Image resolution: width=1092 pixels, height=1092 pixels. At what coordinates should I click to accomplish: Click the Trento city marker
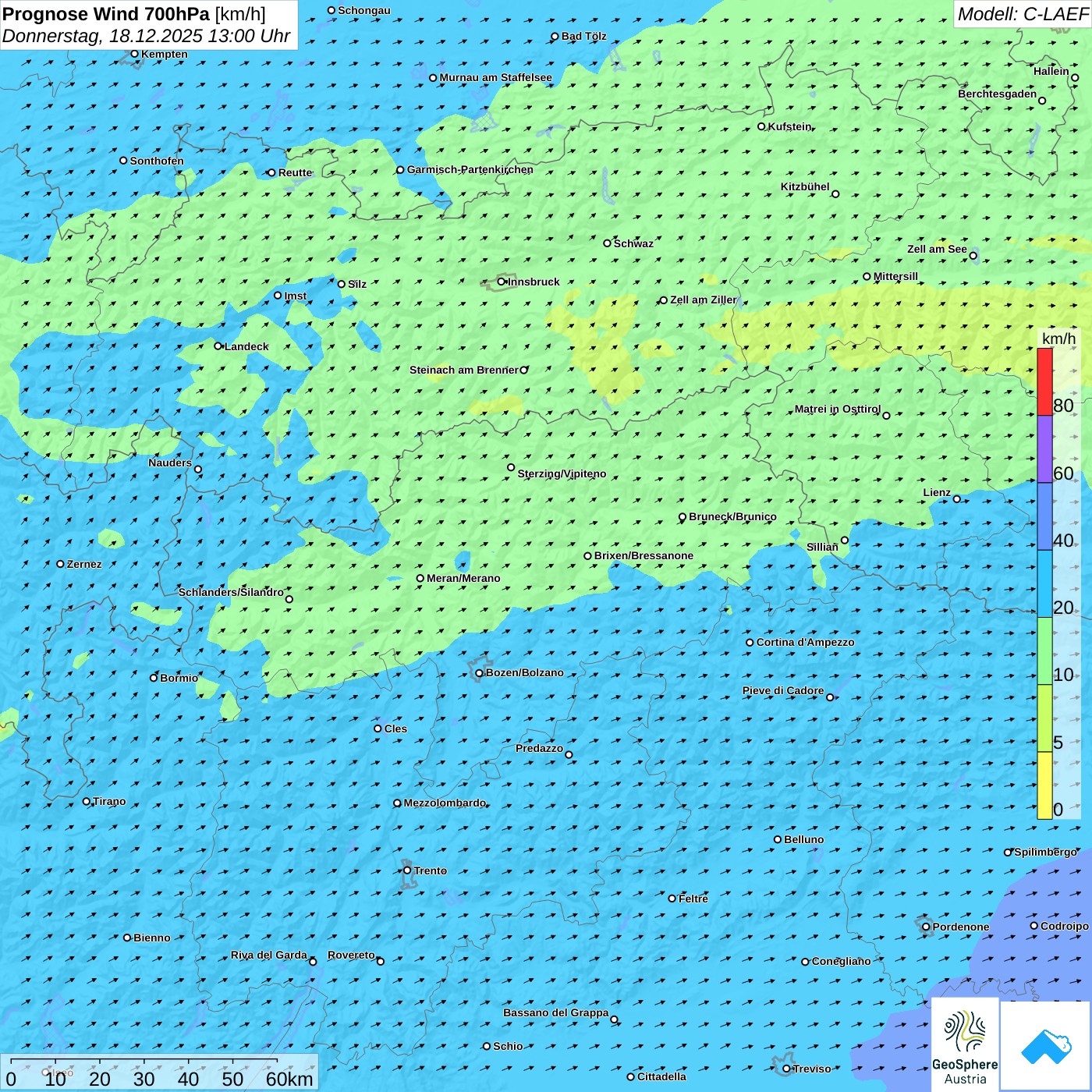(407, 870)
